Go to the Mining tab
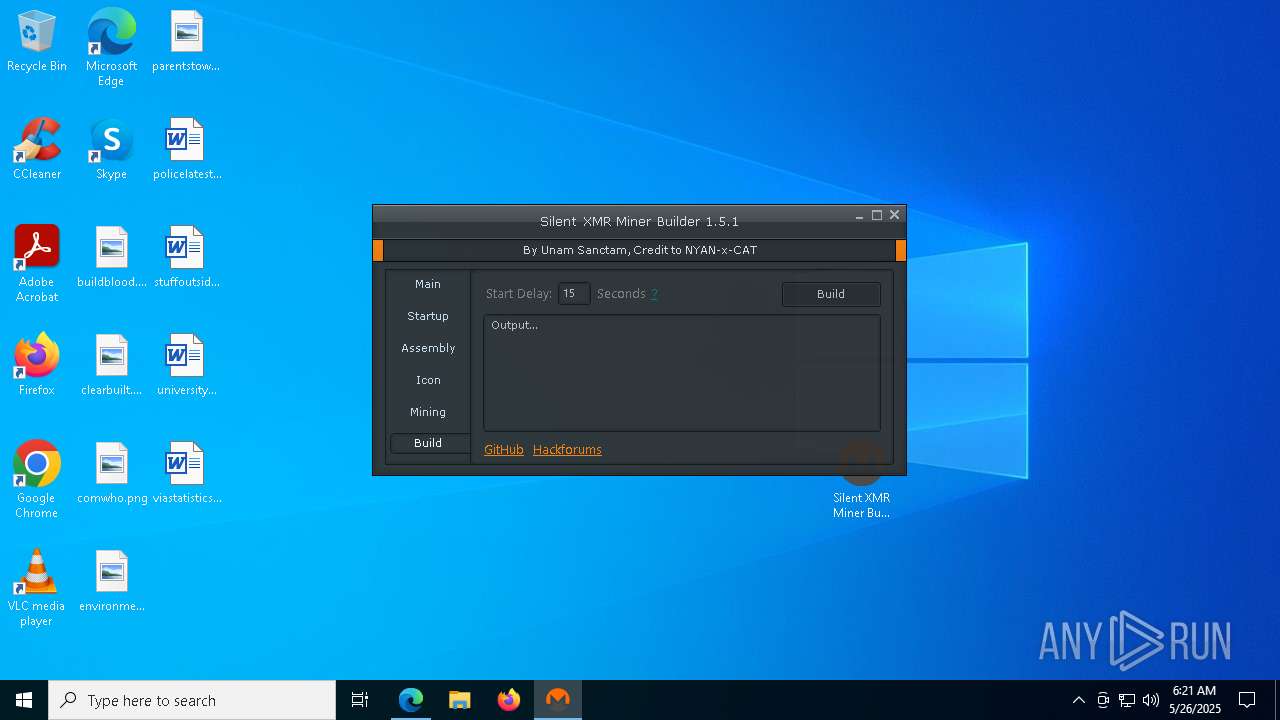Viewport: 1280px width, 720px height. (x=428, y=412)
